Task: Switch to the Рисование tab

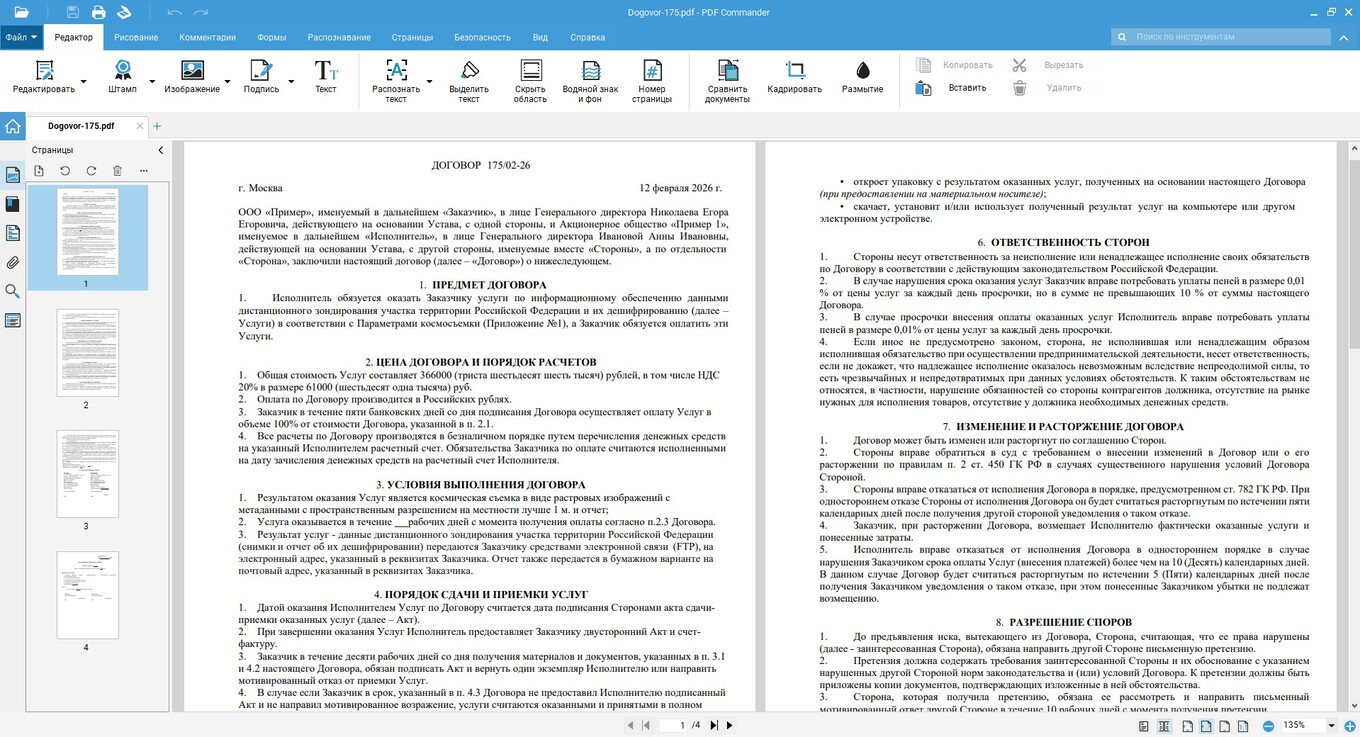Action: pyautogui.click(x=136, y=37)
